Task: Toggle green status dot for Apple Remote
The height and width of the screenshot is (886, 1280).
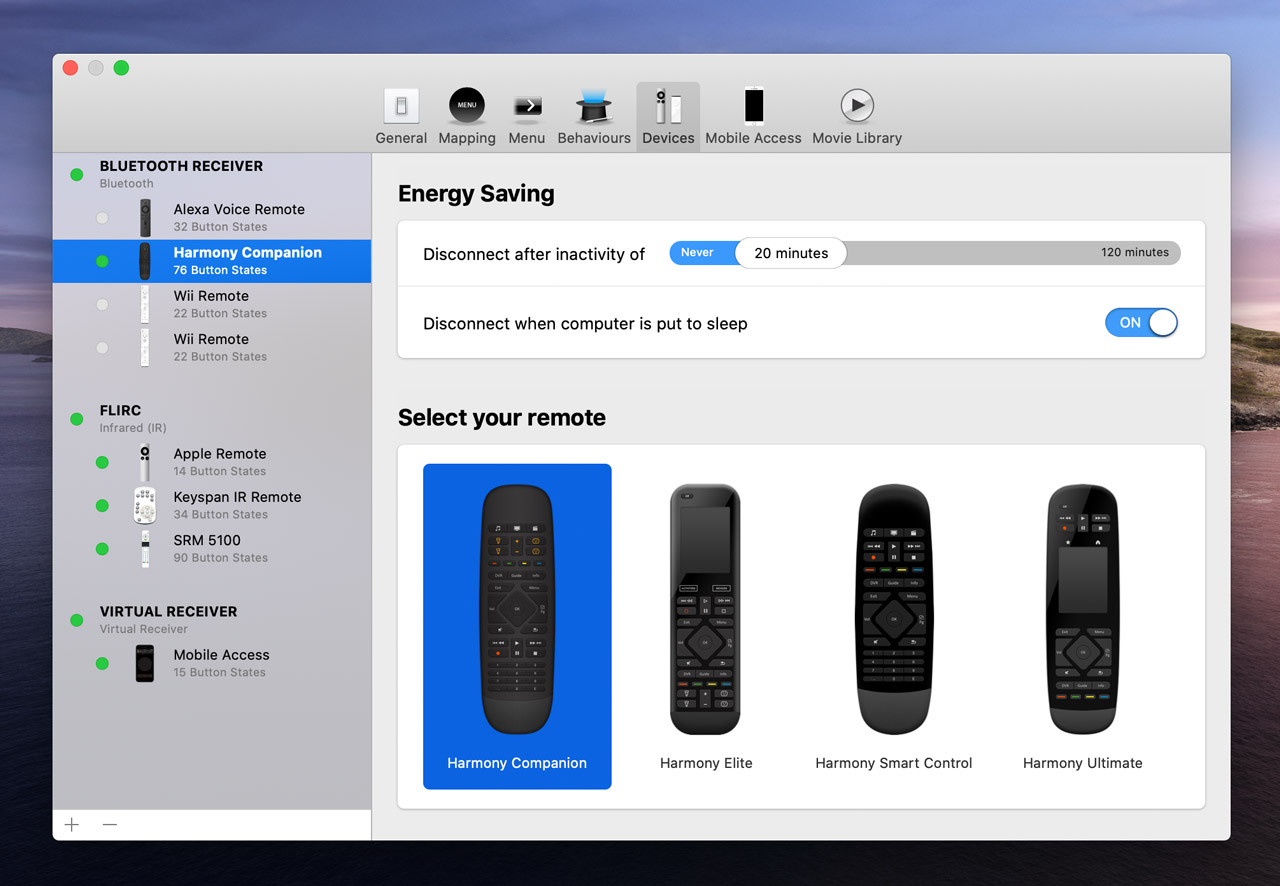Action: pyautogui.click(x=102, y=462)
